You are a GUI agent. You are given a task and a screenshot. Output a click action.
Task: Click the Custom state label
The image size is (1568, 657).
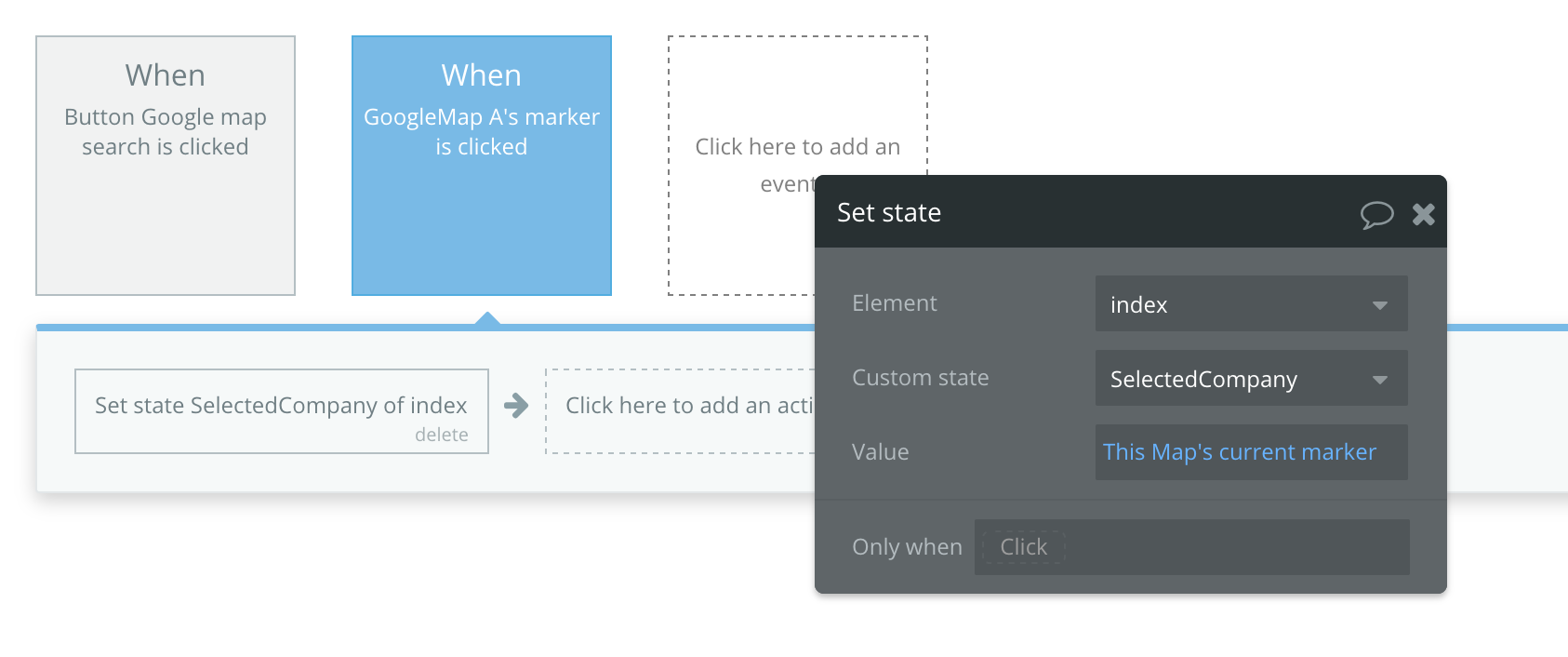(x=920, y=378)
